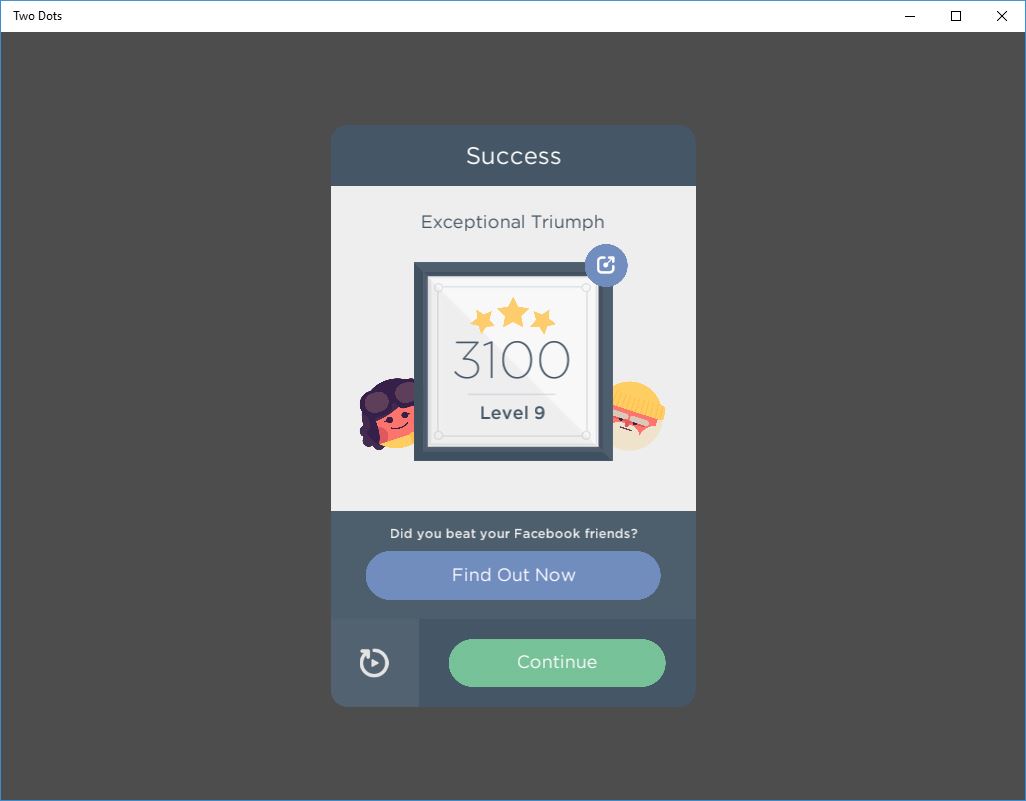Click the center gold star
This screenshot has height=801, width=1026.
(x=513, y=312)
